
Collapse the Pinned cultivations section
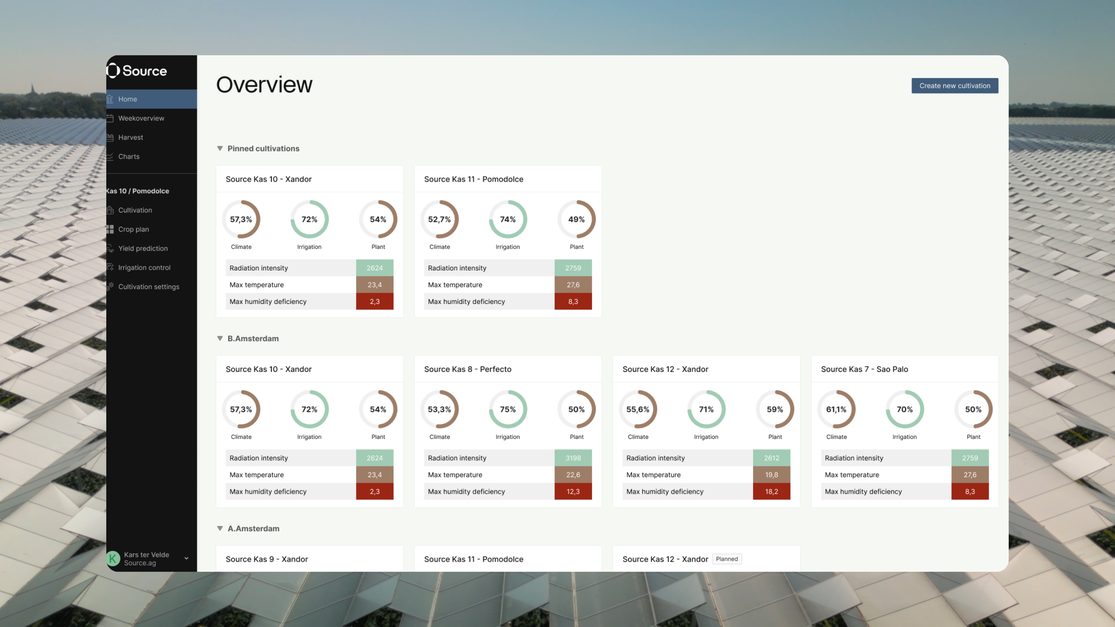coord(220,149)
